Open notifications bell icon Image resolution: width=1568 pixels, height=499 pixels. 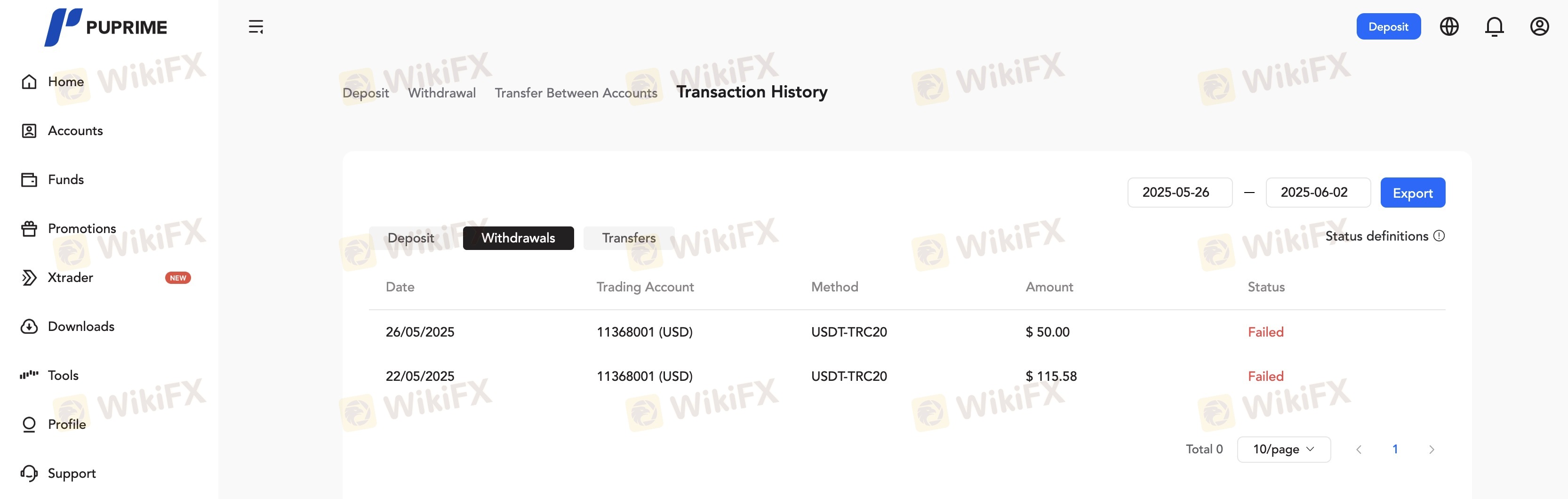coord(1494,27)
